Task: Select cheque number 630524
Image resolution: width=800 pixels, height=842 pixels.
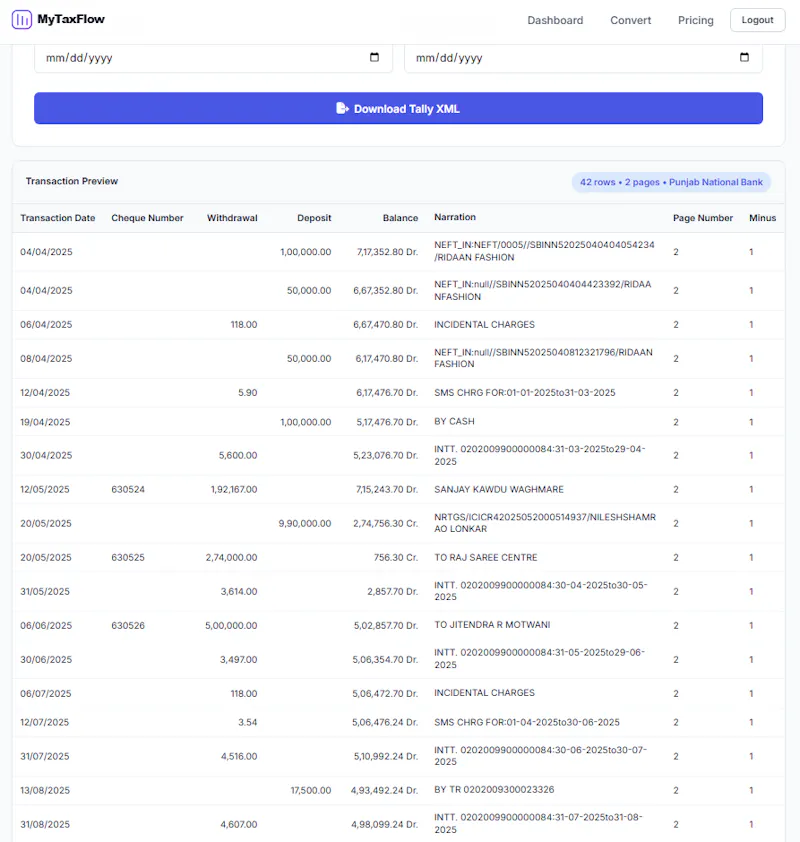Action: (128, 489)
